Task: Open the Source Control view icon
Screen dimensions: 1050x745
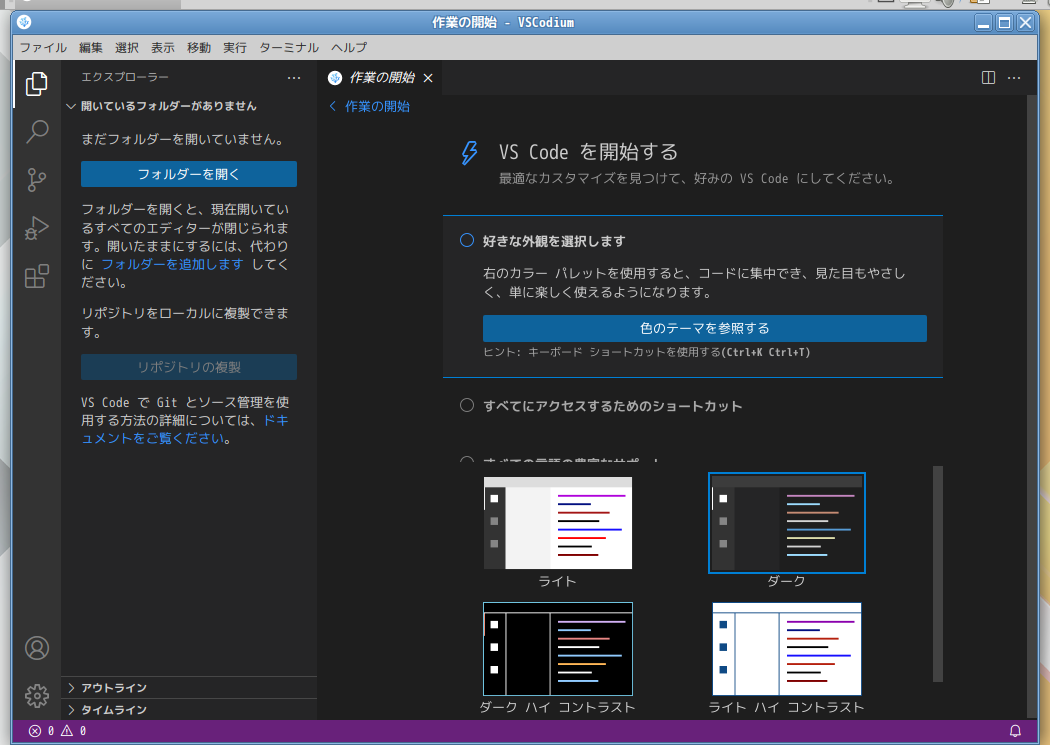Action: pos(37,180)
